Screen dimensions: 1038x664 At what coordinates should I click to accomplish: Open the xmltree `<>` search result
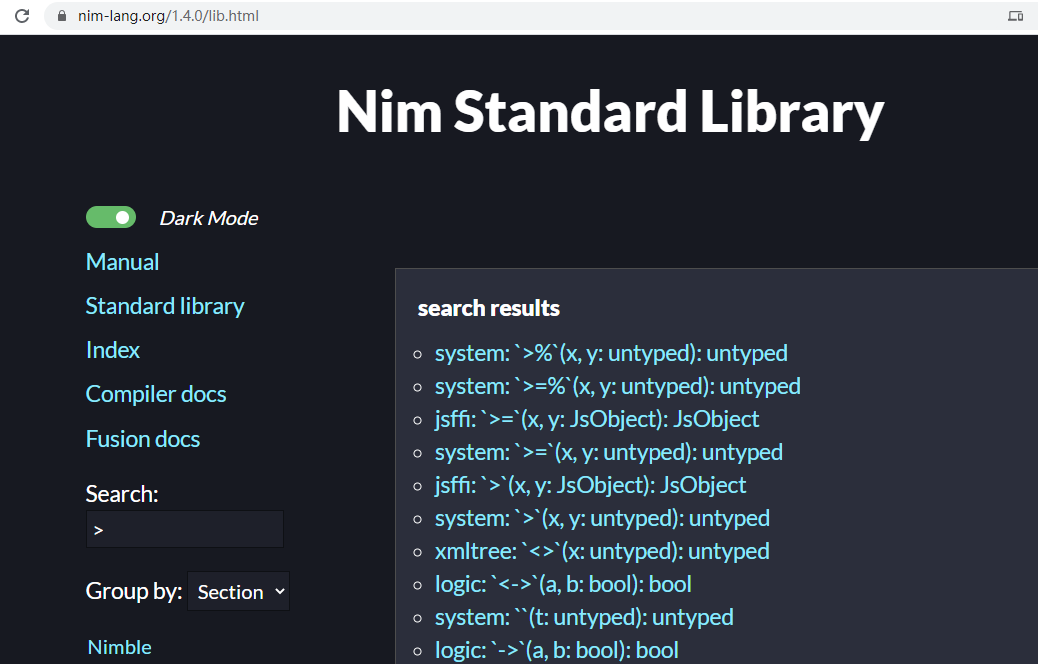click(602, 551)
